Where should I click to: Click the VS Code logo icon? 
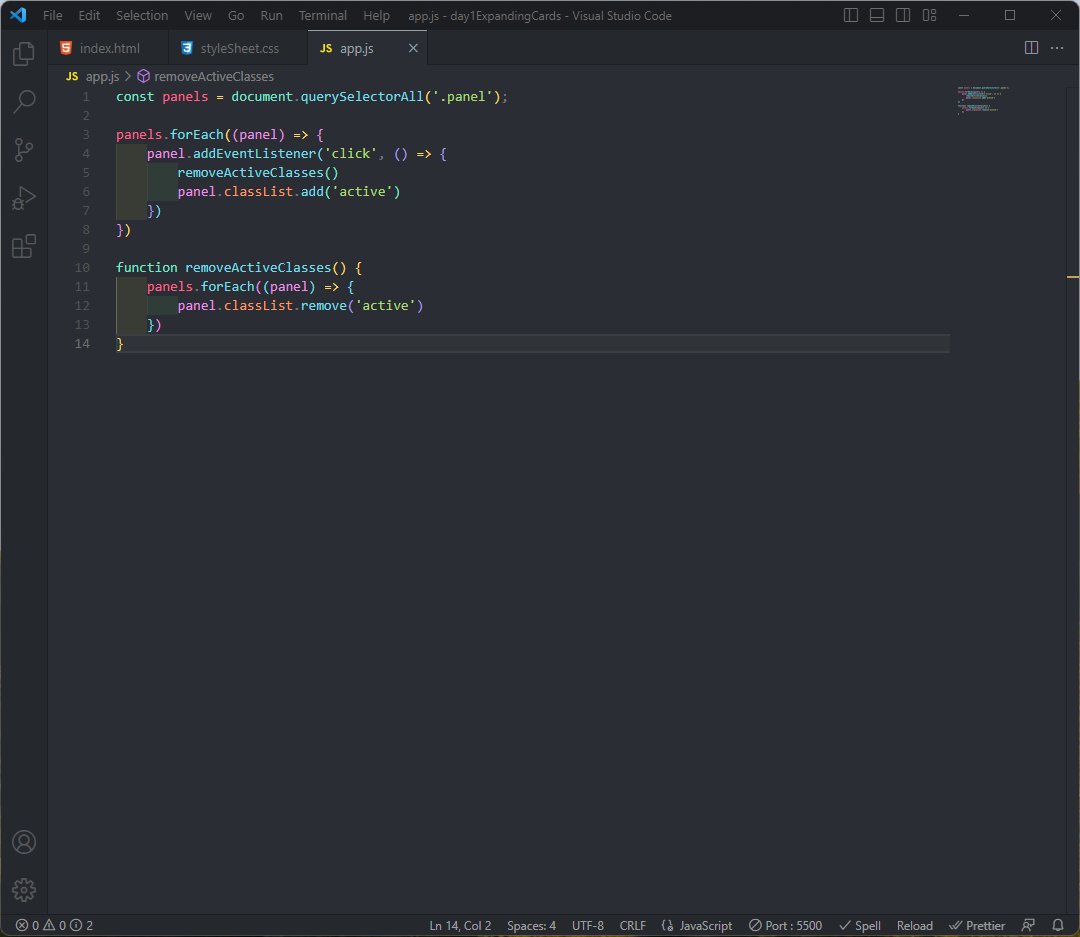(x=19, y=14)
